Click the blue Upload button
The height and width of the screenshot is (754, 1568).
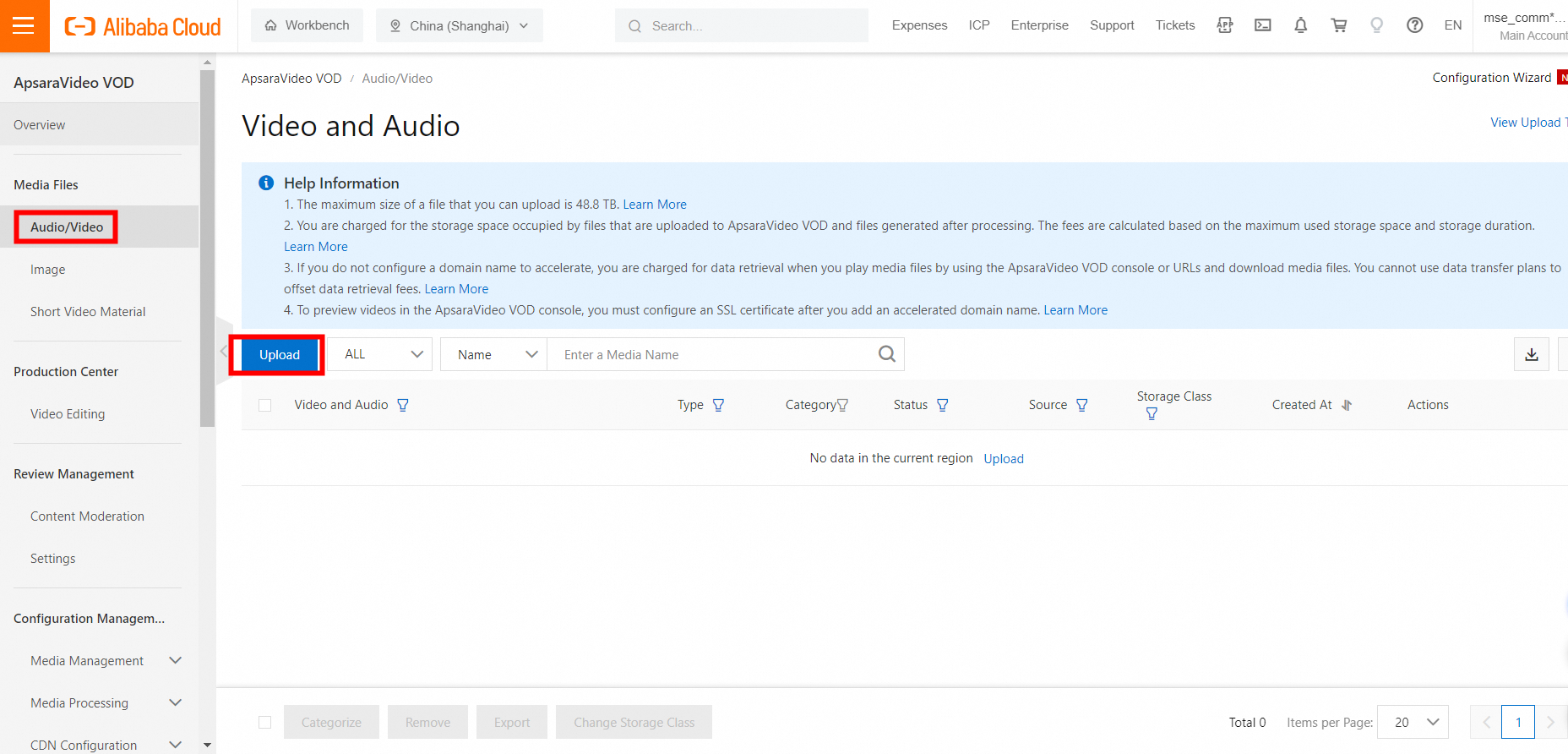(x=279, y=355)
